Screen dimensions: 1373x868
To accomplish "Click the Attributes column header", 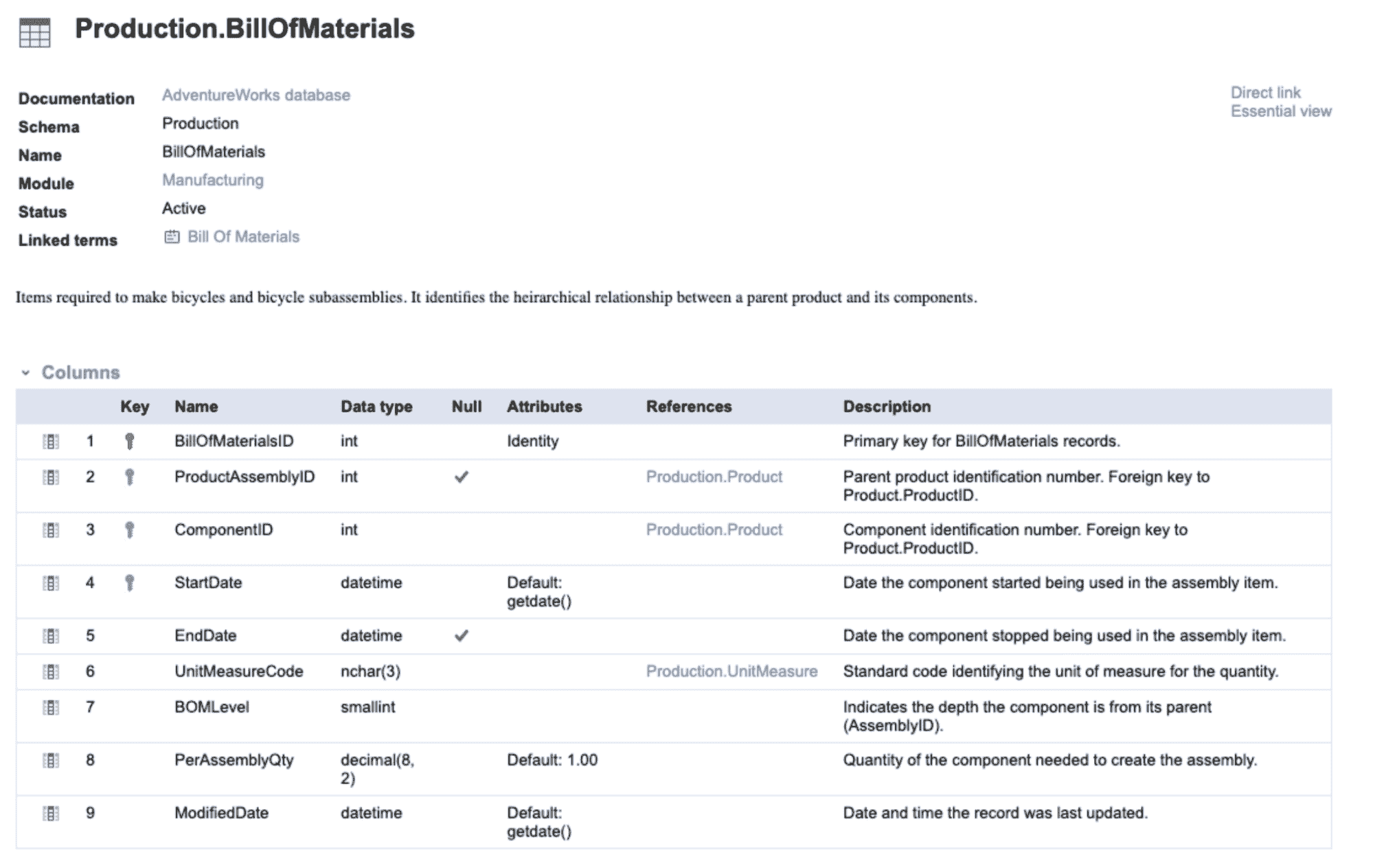I will (544, 407).
